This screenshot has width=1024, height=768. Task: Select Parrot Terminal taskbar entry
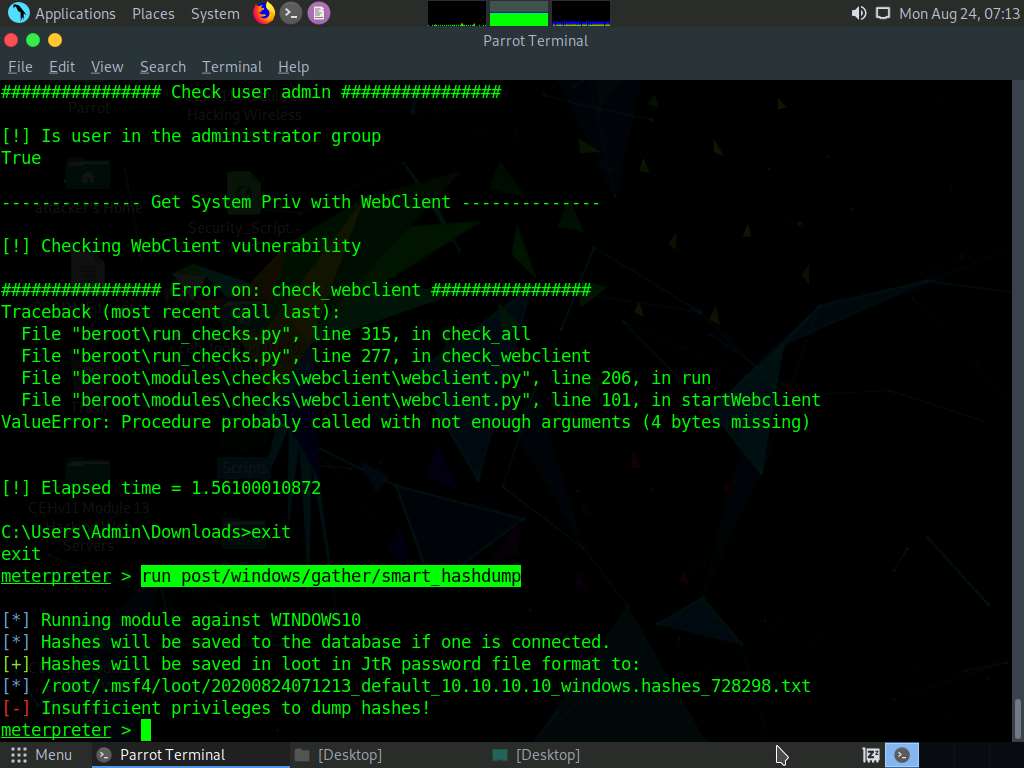[x=189, y=755]
